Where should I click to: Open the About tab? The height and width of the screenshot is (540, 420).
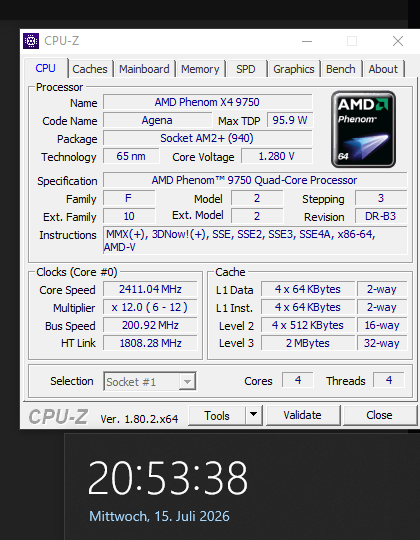[383, 69]
